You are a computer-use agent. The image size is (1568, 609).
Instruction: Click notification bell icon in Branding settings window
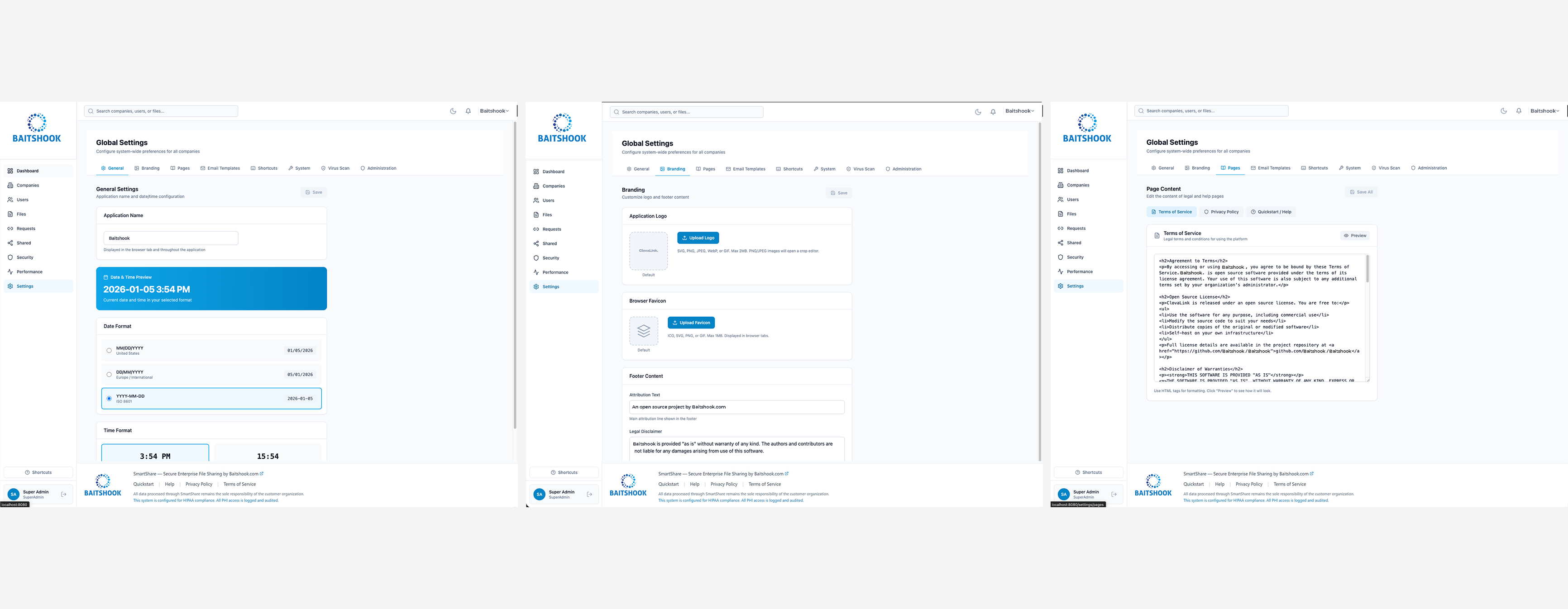pos(993,112)
